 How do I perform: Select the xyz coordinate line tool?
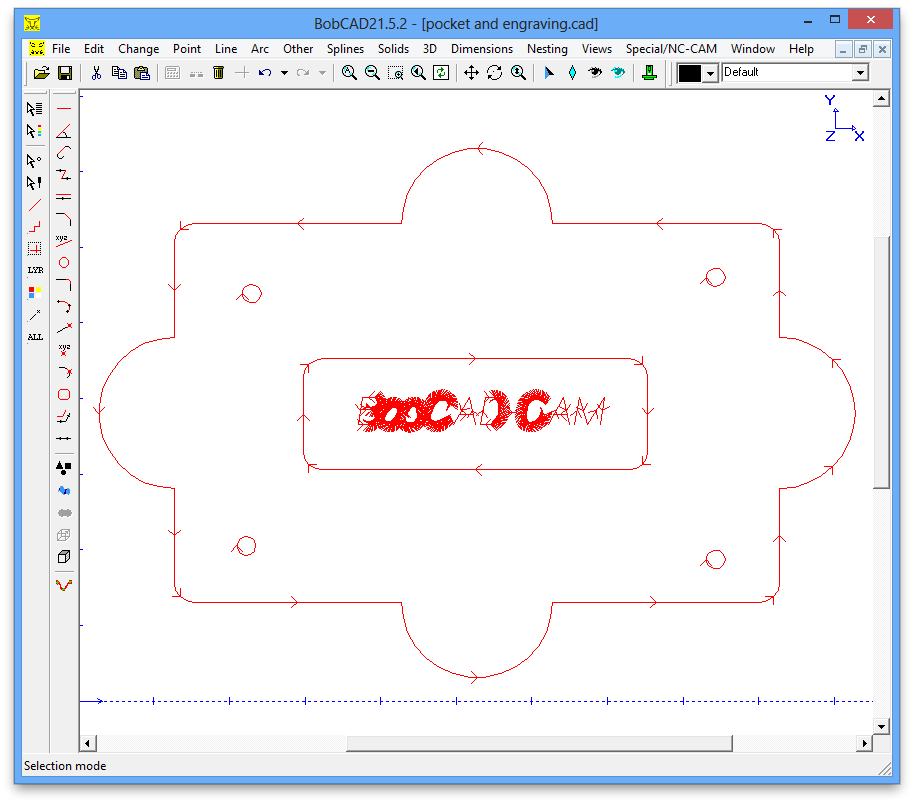[64, 241]
